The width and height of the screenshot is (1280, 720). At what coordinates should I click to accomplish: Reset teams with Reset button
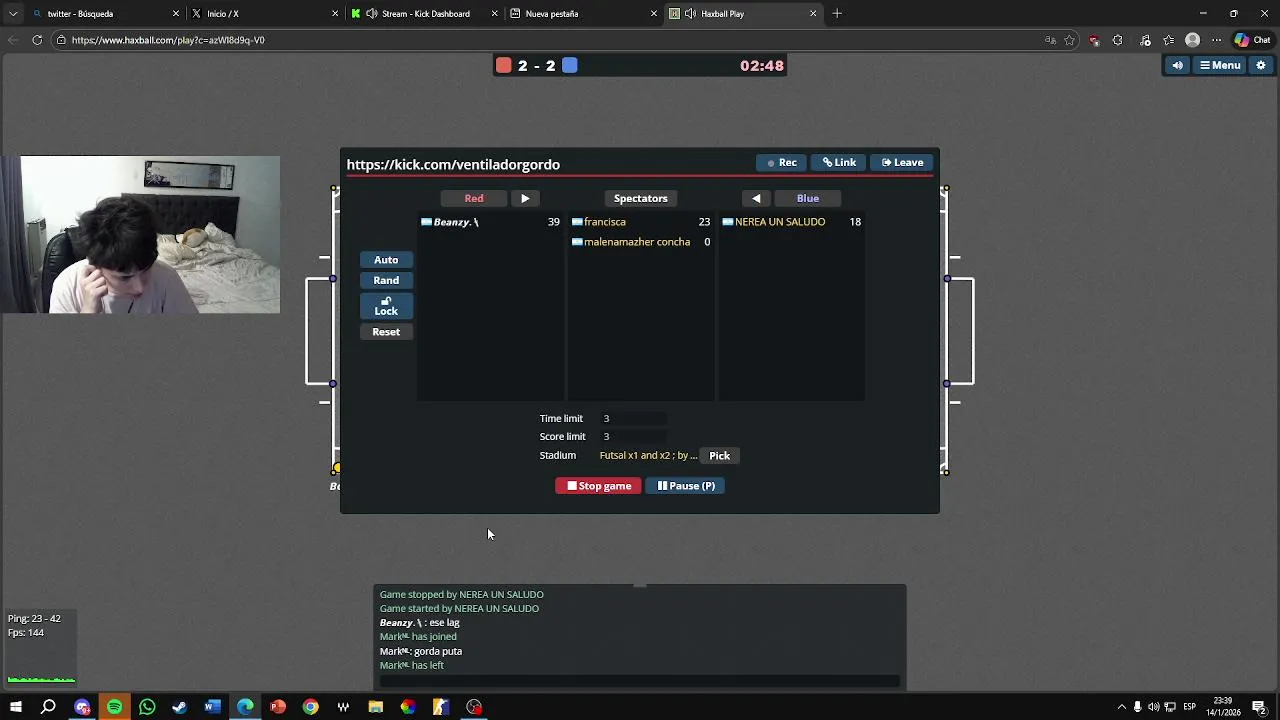coord(386,332)
